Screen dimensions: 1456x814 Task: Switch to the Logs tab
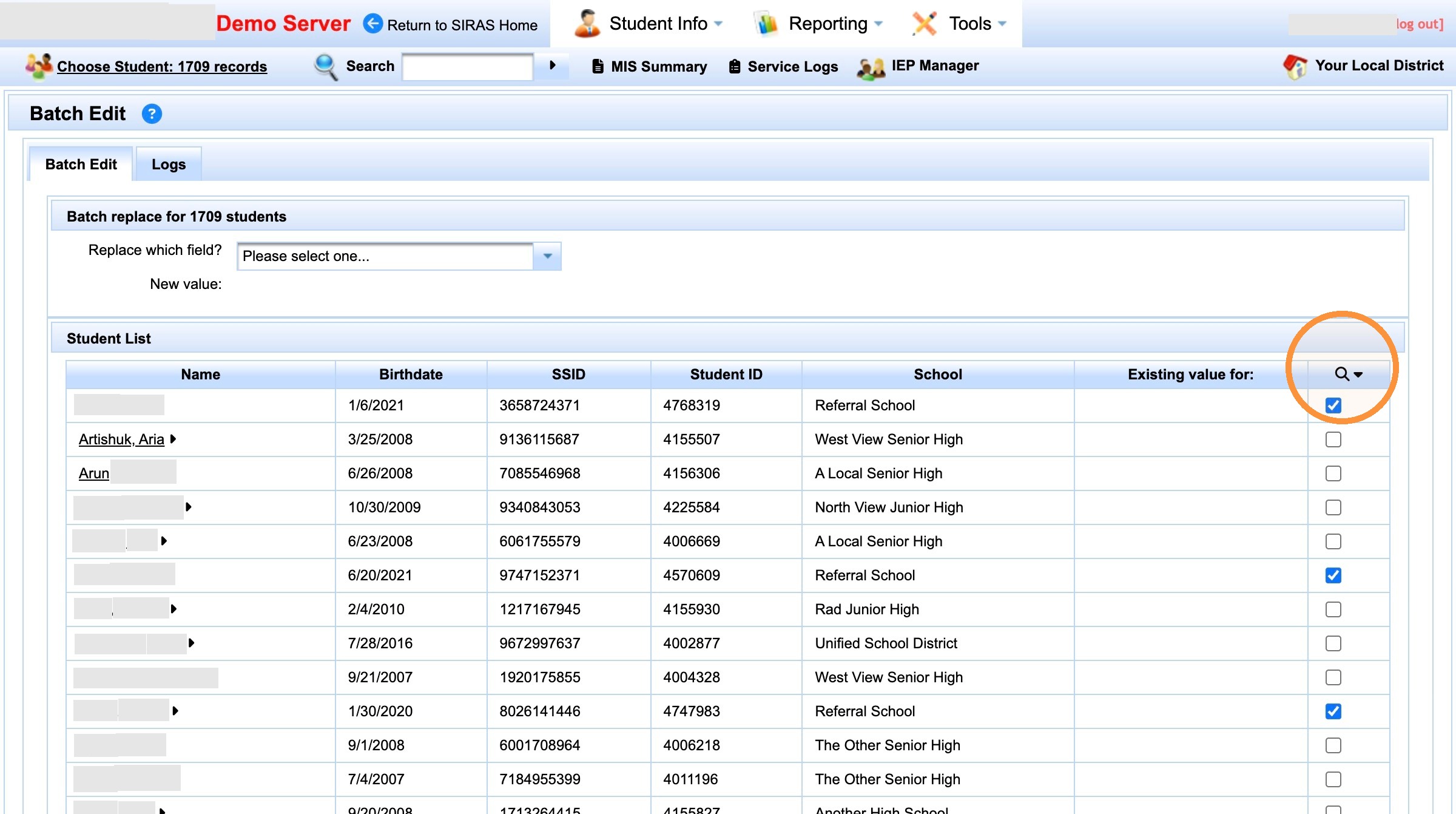tap(169, 164)
